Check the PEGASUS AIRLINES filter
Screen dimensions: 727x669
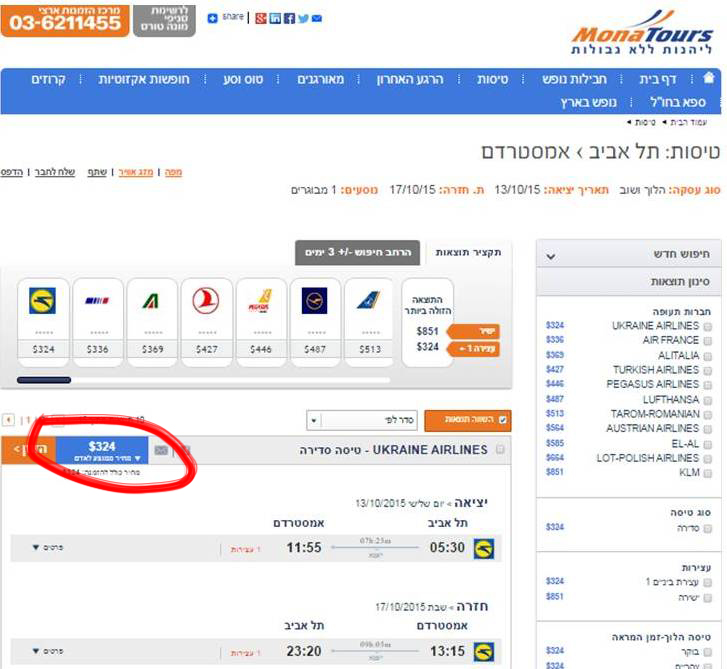pos(708,385)
